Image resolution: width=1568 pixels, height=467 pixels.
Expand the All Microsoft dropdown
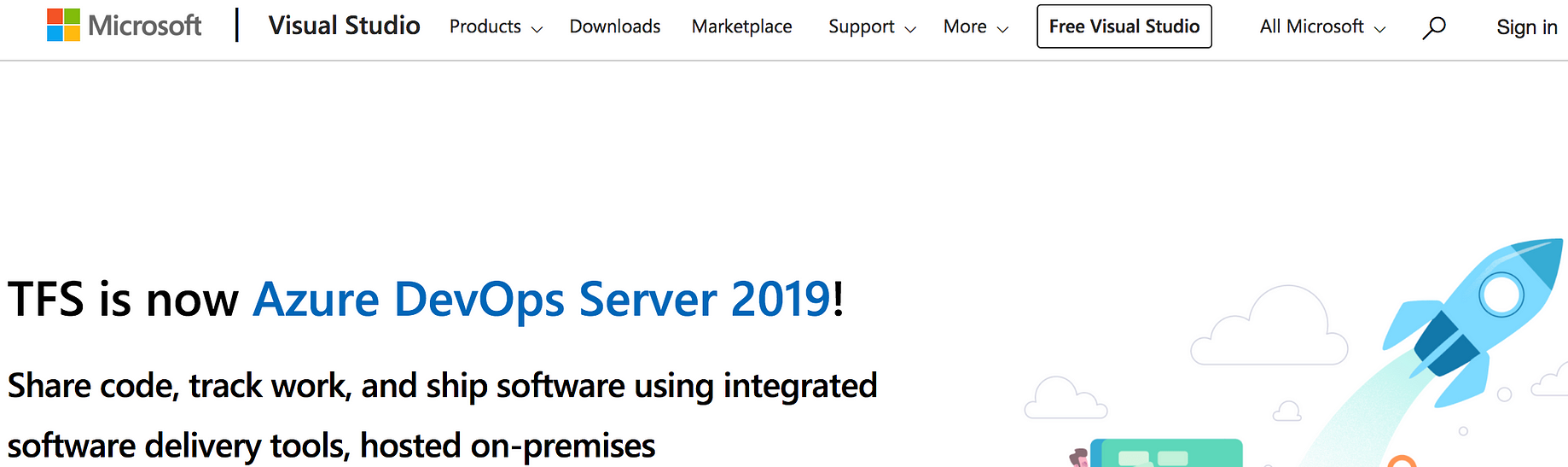(1322, 26)
